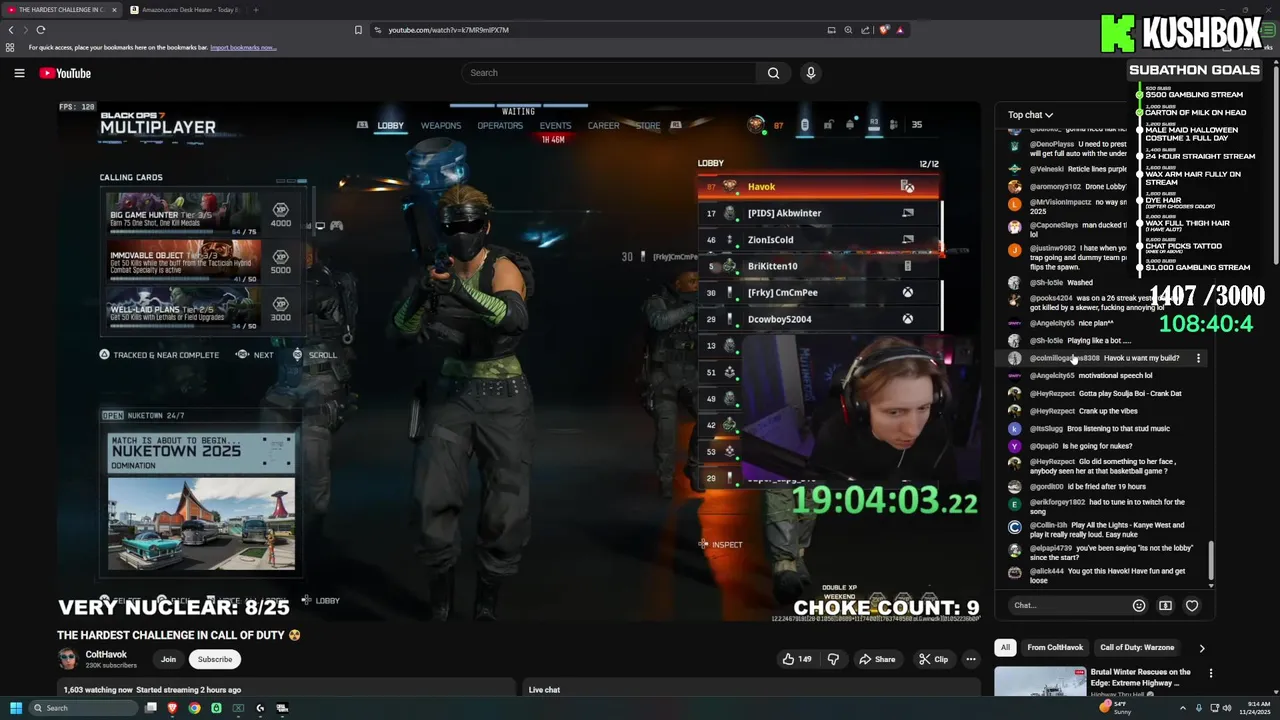
Task: Switch to the THE HARDEST CHALLENGE browser tab
Action: pos(60,10)
